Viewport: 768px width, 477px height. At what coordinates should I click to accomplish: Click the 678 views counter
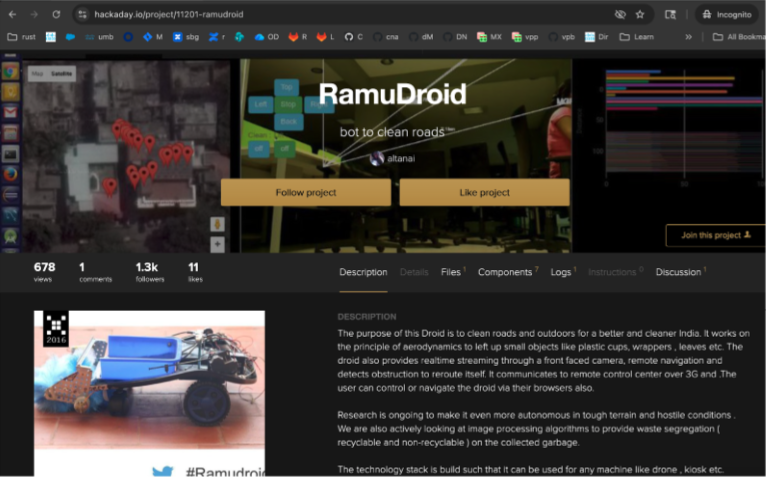tap(44, 272)
